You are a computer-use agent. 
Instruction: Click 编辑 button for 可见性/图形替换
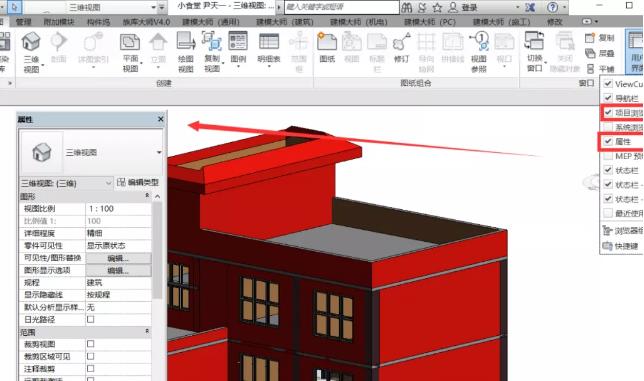[118, 258]
